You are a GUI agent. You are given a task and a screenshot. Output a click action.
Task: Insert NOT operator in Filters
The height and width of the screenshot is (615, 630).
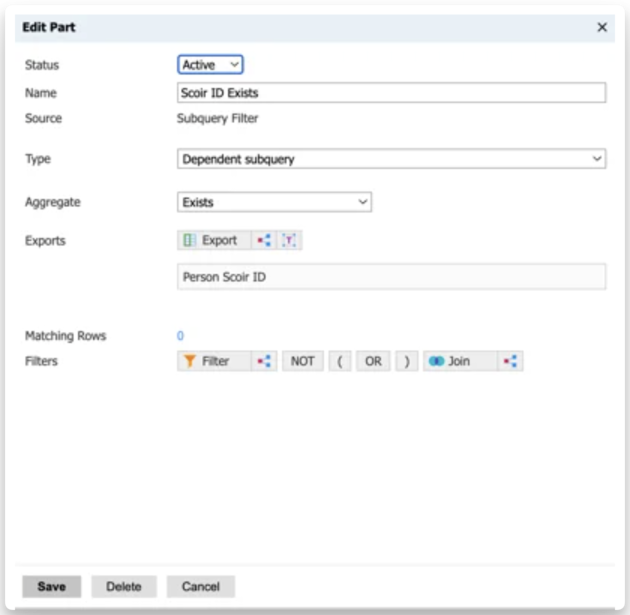pyautogui.click(x=303, y=361)
